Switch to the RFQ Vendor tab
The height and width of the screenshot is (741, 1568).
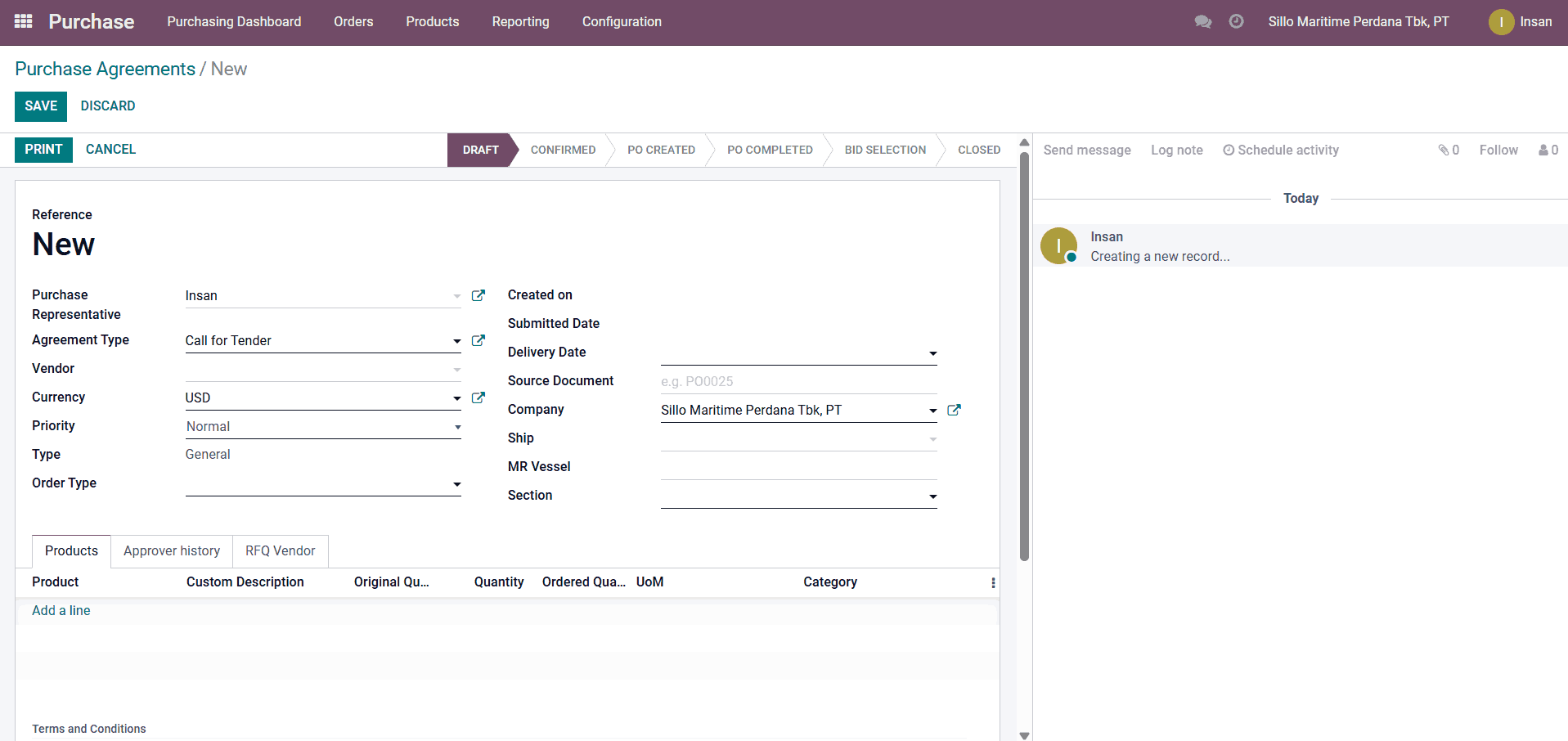280,551
